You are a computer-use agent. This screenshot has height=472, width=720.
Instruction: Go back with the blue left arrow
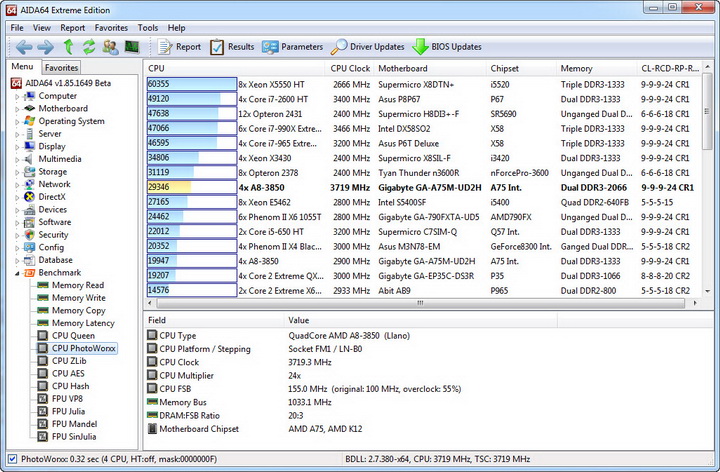point(24,47)
